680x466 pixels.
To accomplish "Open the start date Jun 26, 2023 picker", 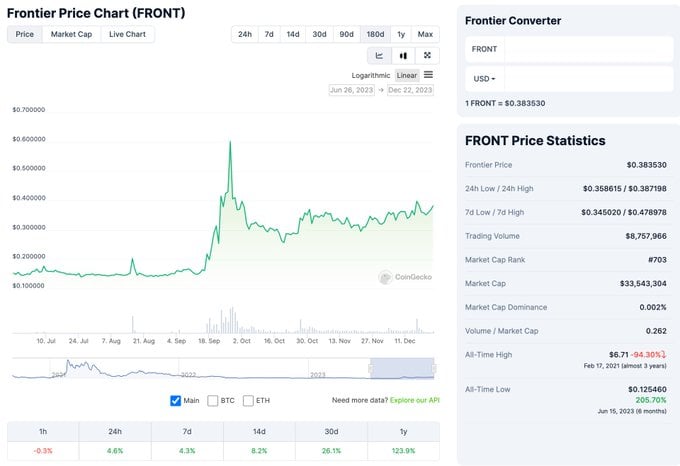I will (351, 90).
